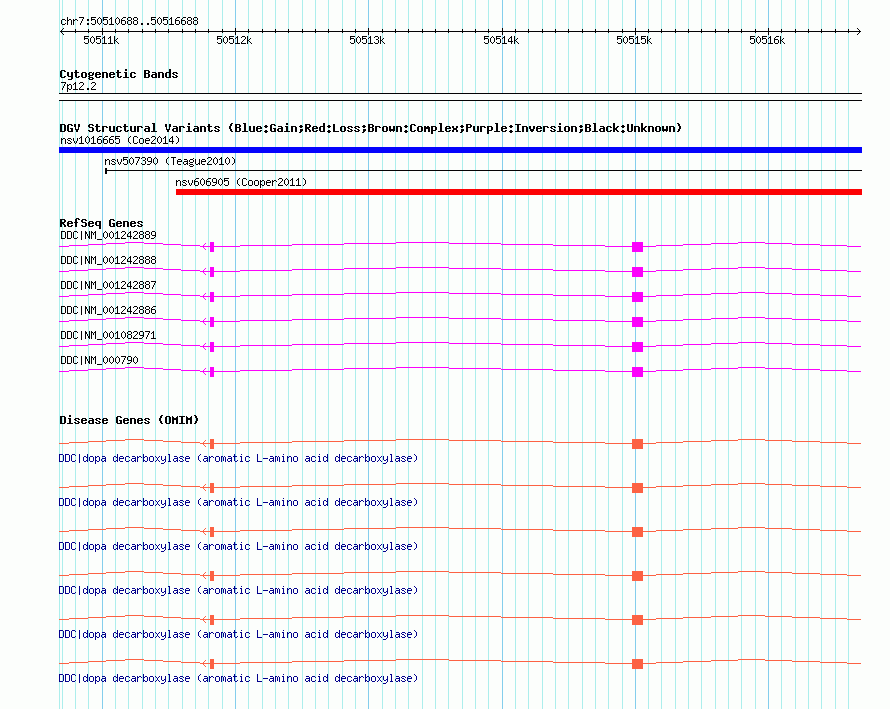Select the large magenta exon on NM_001242887
This screenshot has height=709, width=890.
click(637, 297)
